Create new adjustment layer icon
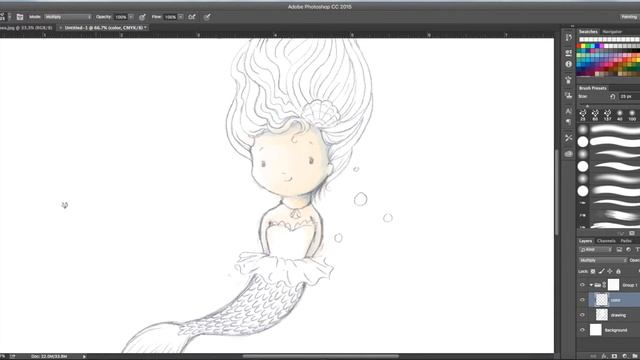 click(624, 356)
